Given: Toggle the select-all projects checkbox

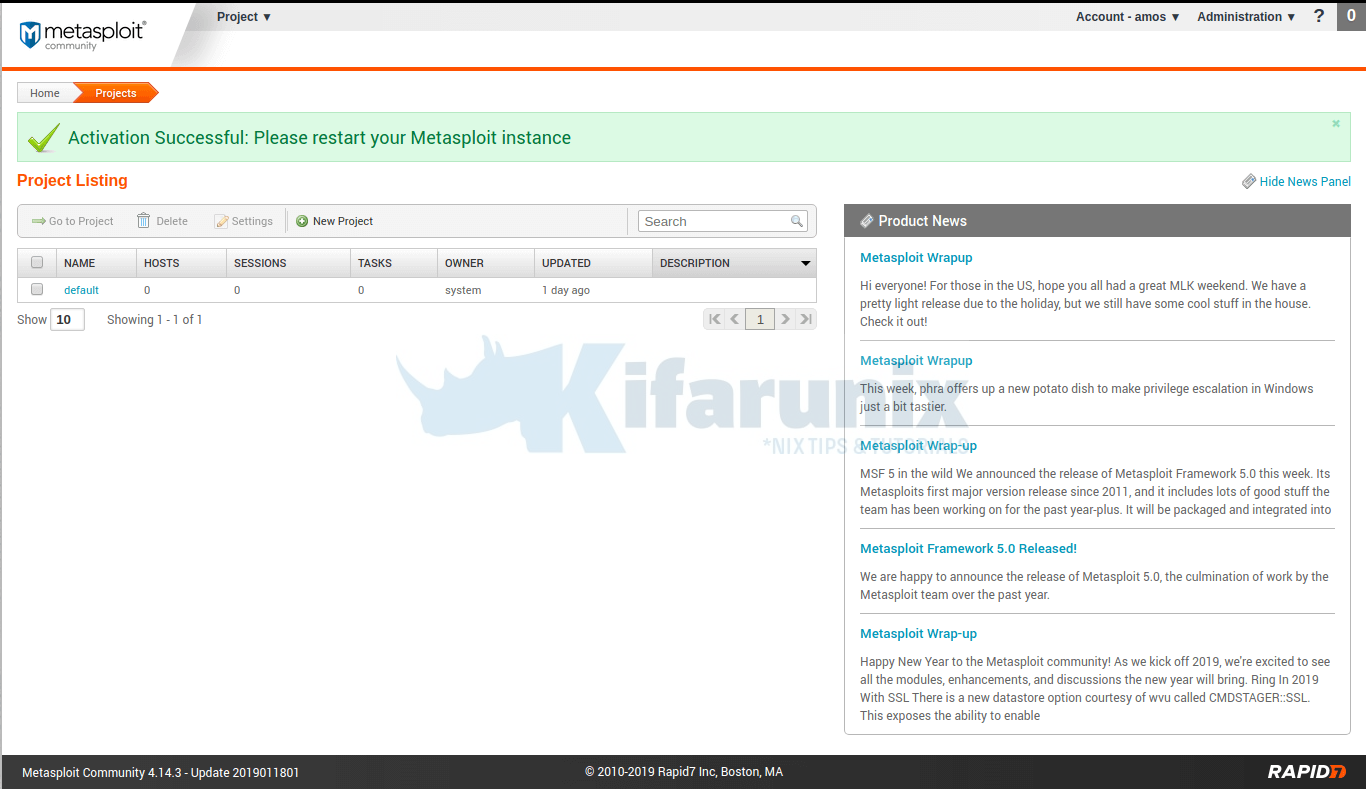Looking at the screenshot, I should [37, 263].
